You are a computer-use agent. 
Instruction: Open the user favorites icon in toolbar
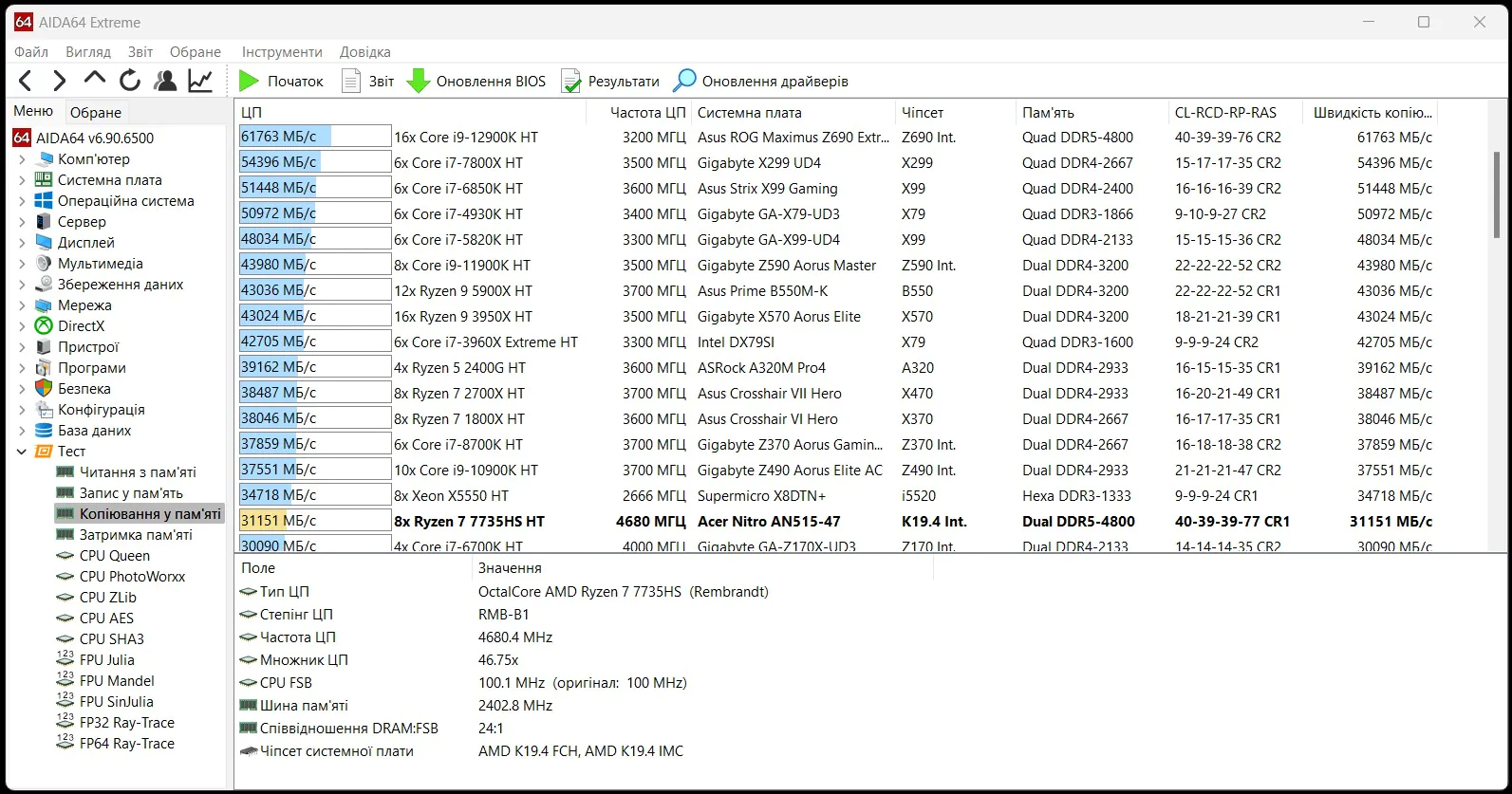tap(165, 82)
